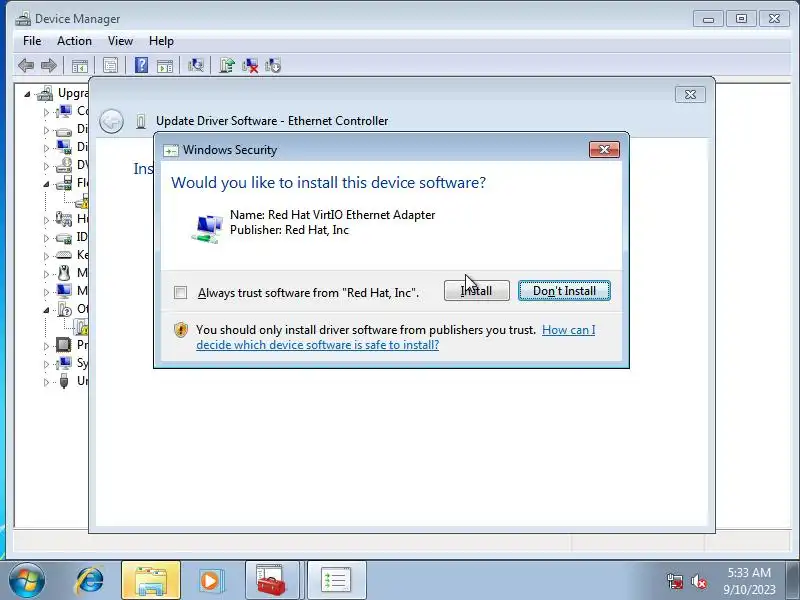Image resolution: width=800 pixels, height=600 pixels.
Task: Check Always trust software from Red Hat, Inc
Action: tap(180, 292)
